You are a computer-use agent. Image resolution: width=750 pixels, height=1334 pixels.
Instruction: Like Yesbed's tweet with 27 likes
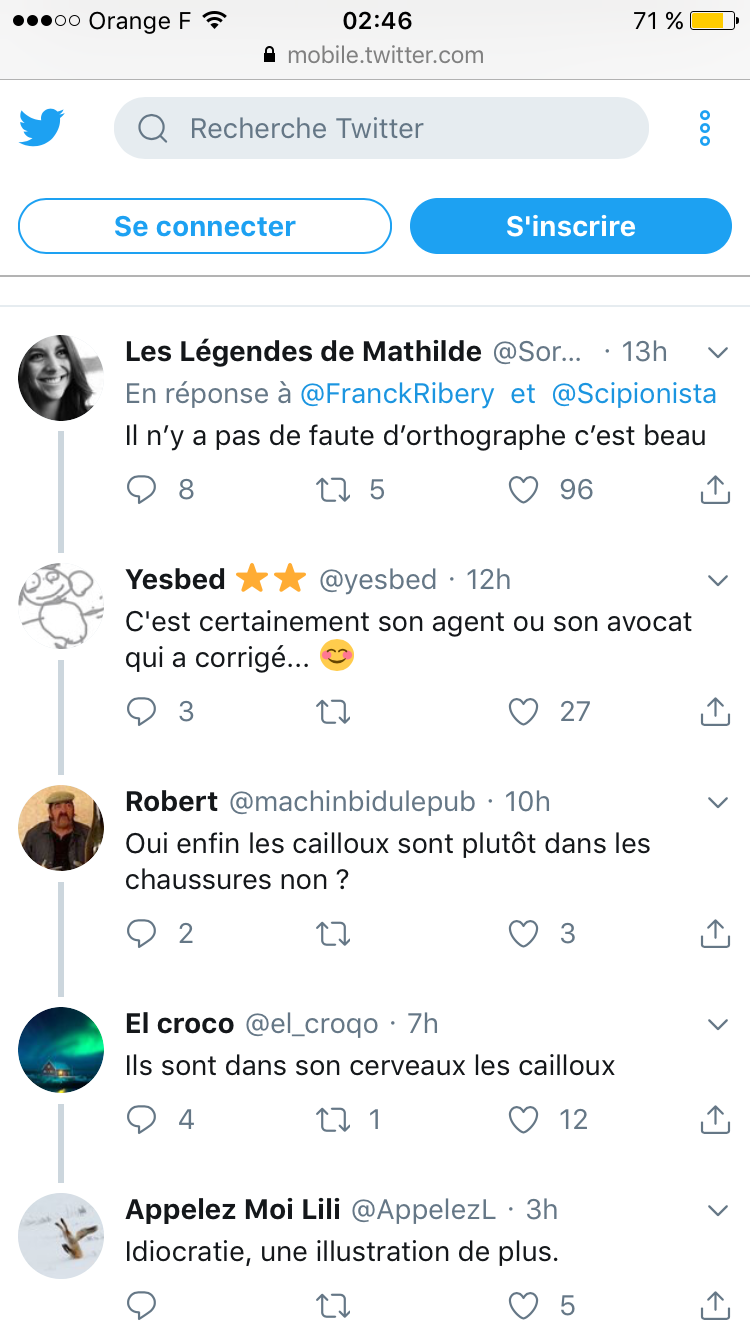pos(524,711)
